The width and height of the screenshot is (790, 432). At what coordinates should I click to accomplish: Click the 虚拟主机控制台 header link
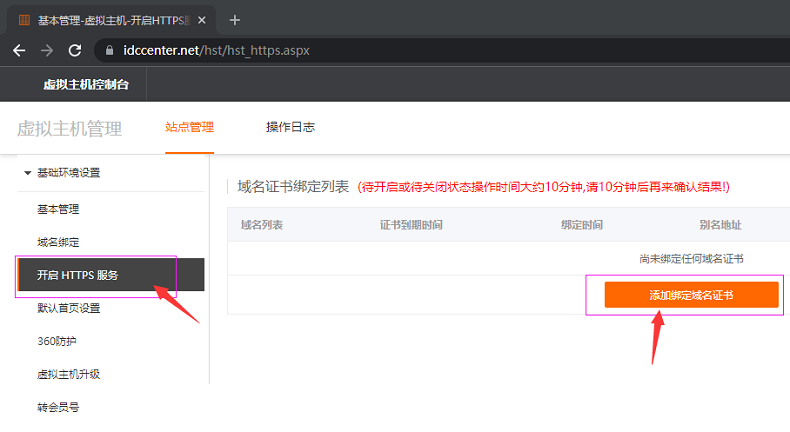(86, 85)
